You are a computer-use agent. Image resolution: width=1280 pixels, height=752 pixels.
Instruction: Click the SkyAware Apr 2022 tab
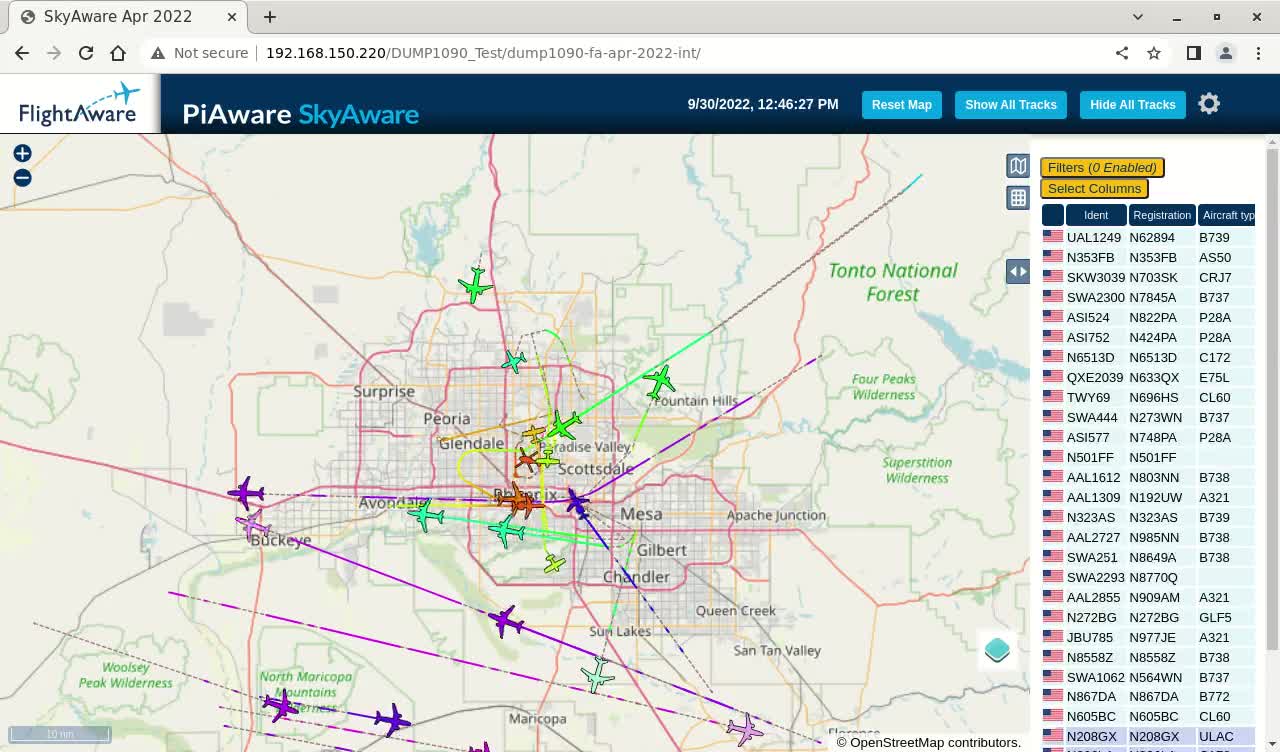click(x=127, y=17)
